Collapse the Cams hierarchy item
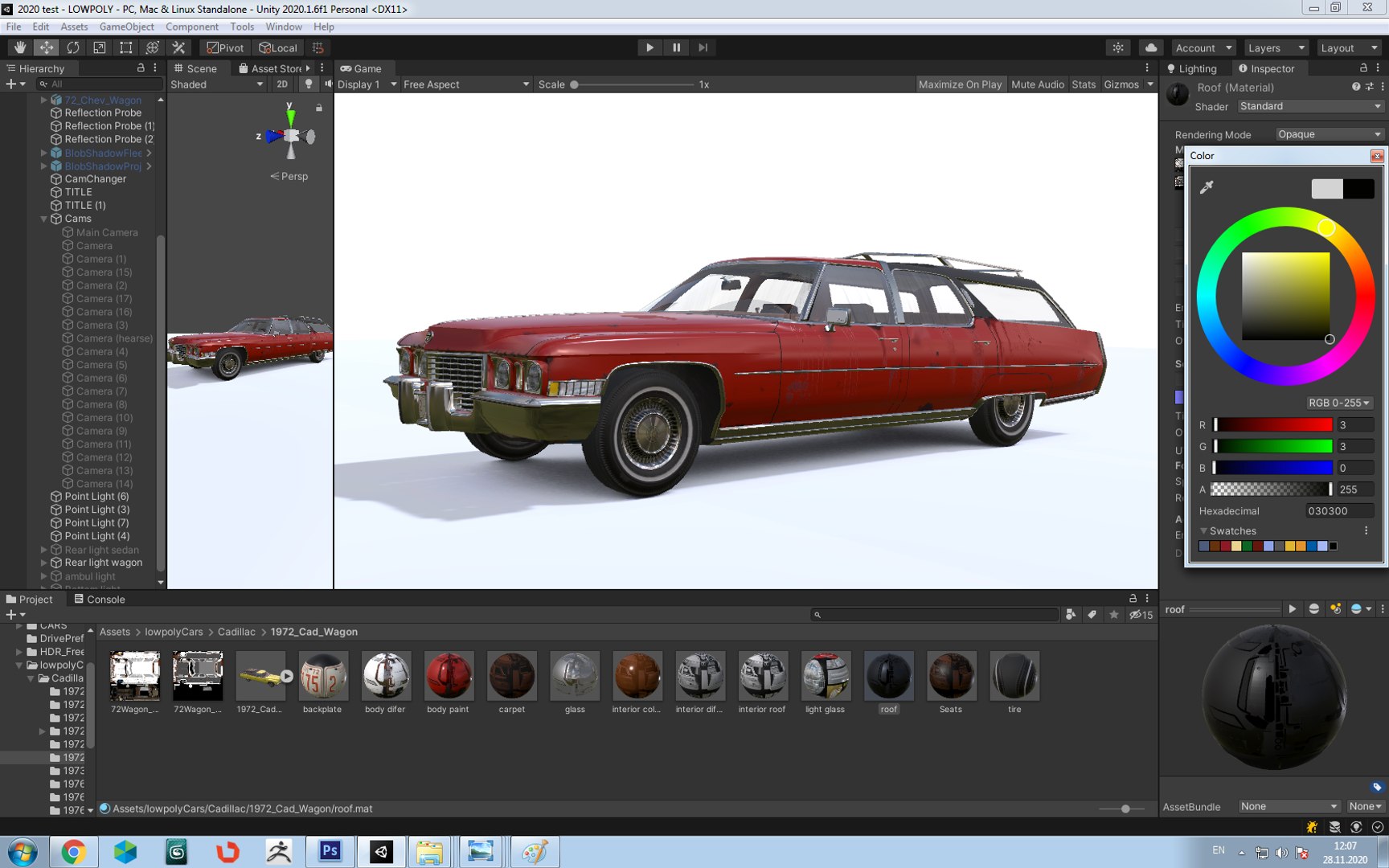Image resolution: width=1389 pixels, height=868 pixels. click(44, 219)
